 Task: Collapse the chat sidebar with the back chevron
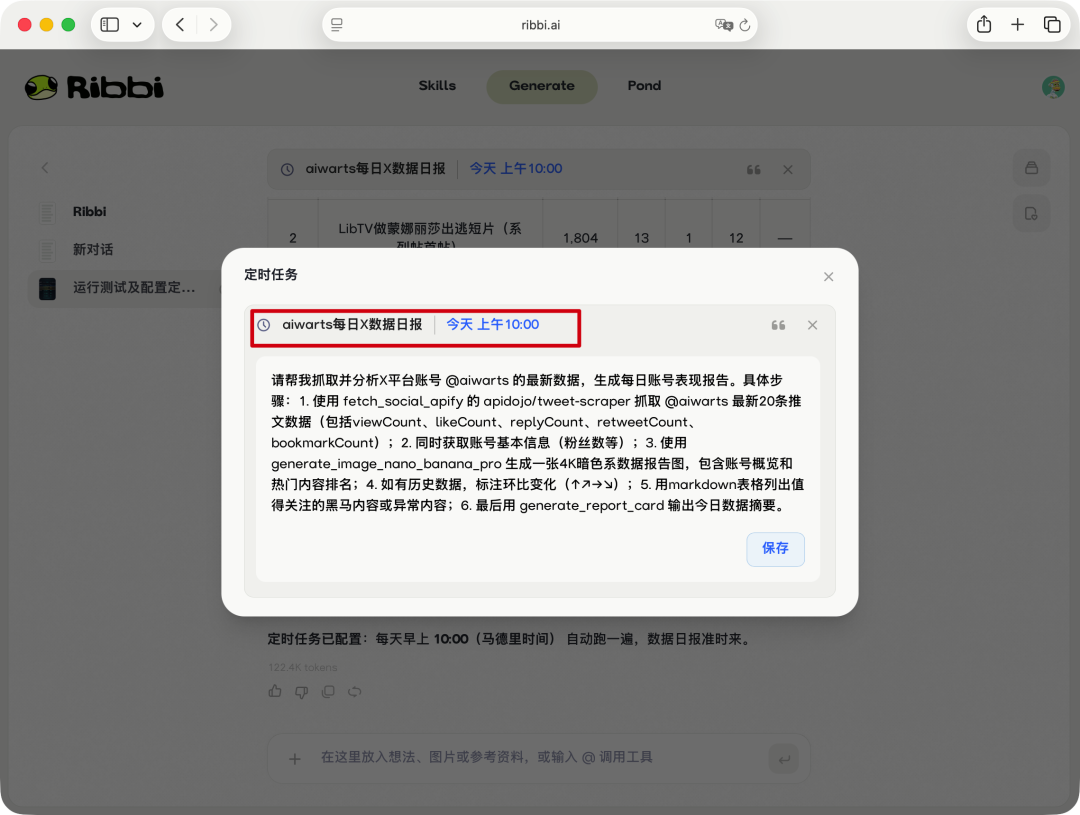(x=44, y=168)
